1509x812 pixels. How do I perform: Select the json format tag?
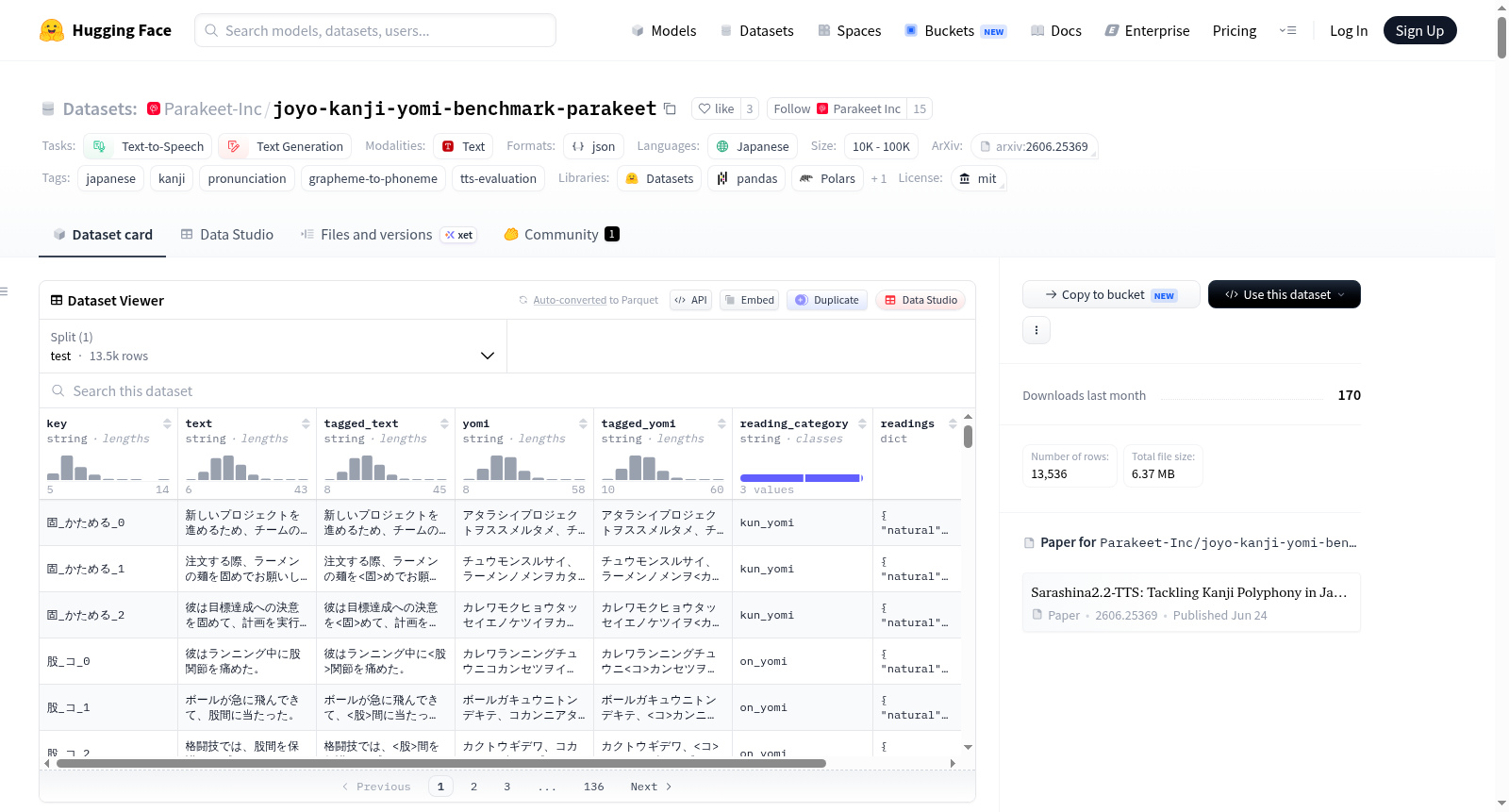click(593, 146)
